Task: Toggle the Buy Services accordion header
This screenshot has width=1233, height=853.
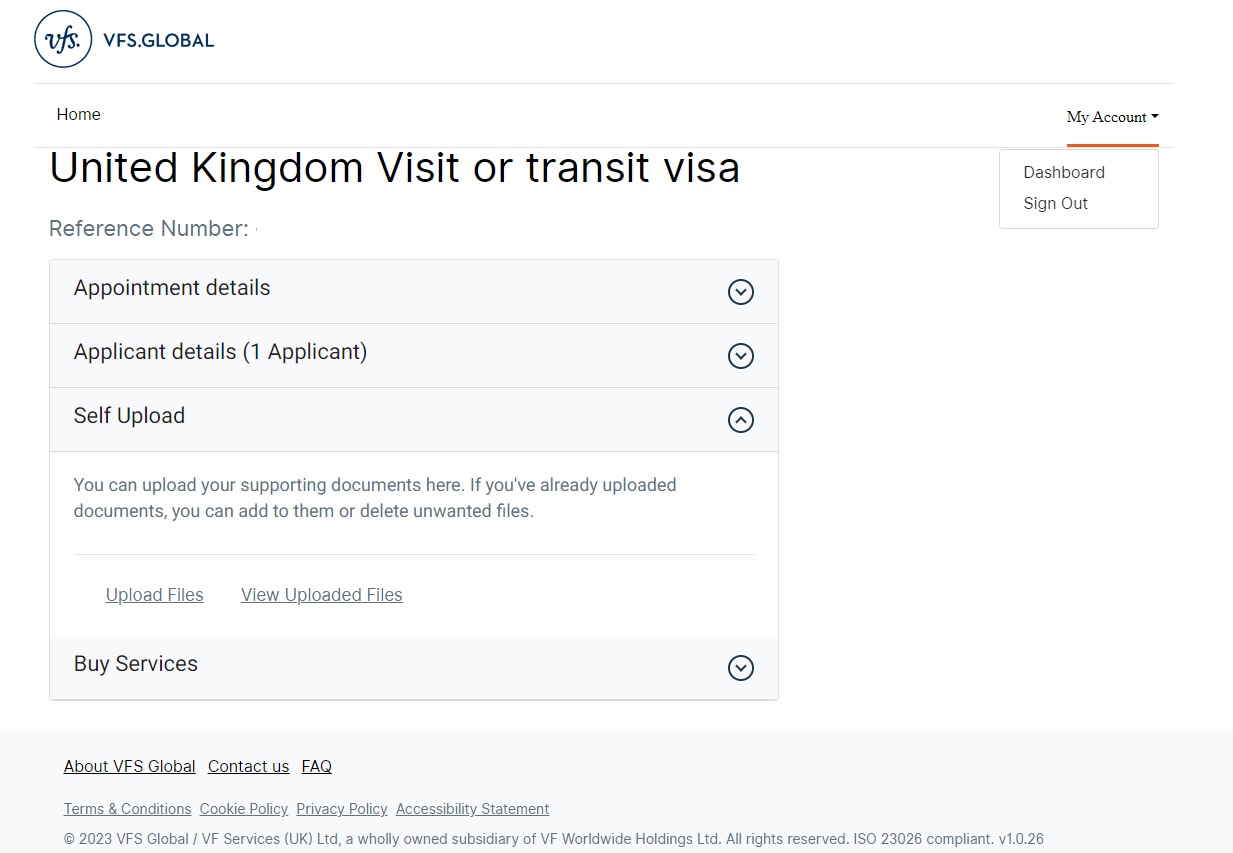Action: (x=136, y=664)
